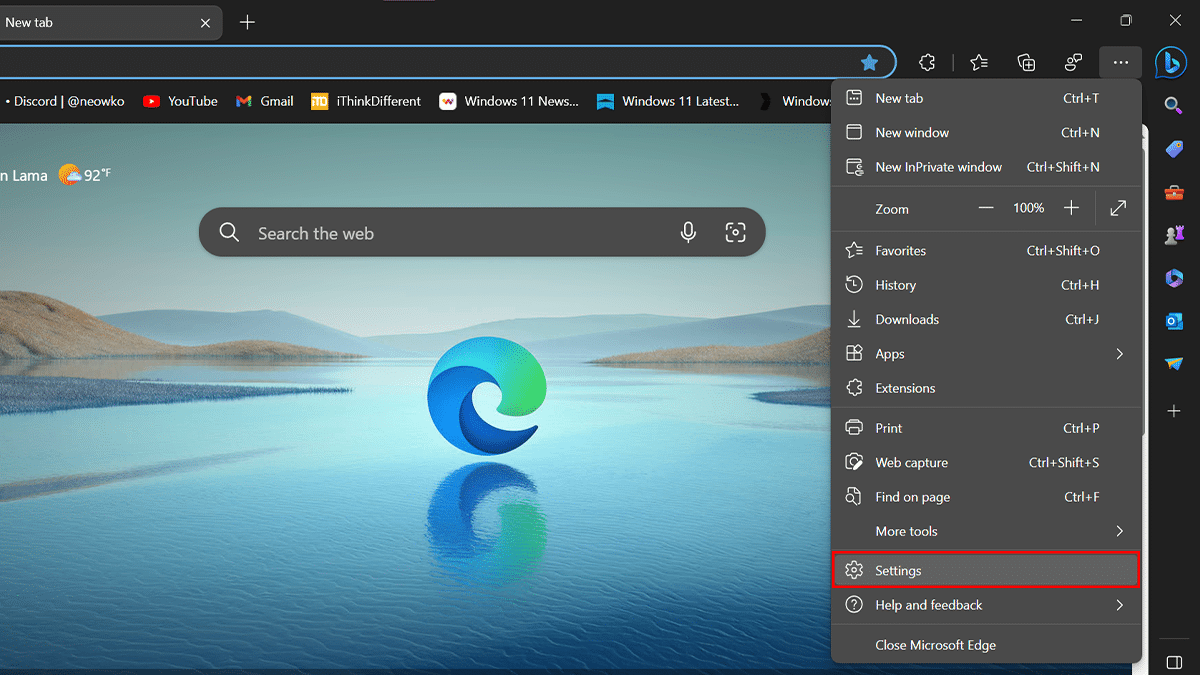Expand the Apps submenu

[986, 354]
